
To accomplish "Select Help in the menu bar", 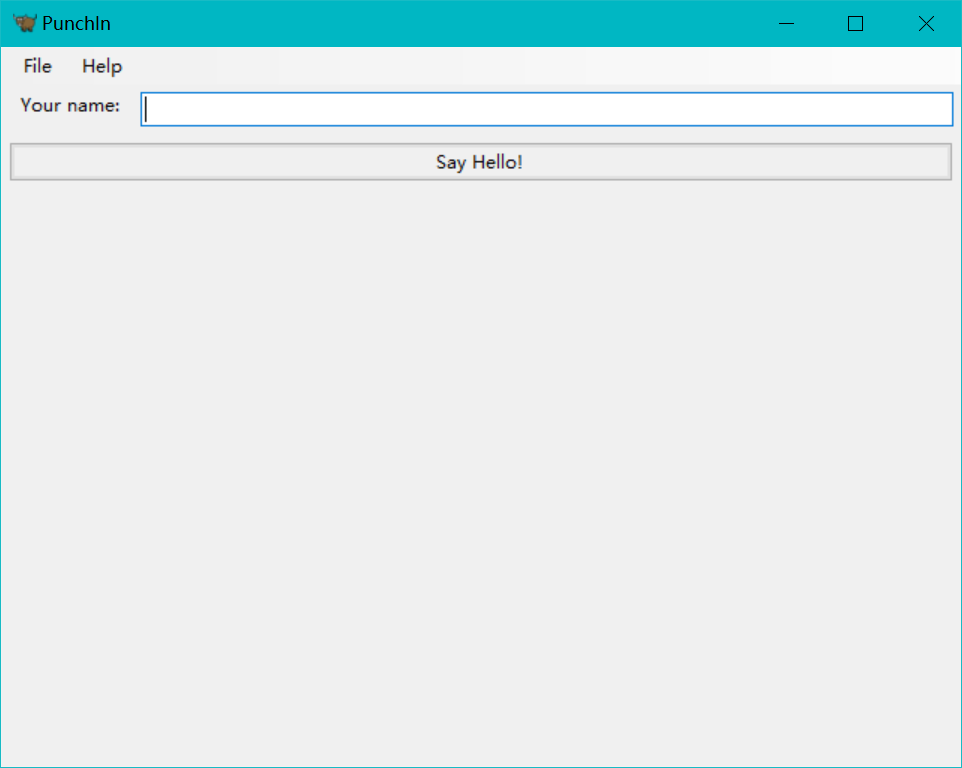I will tap(102, 67).
